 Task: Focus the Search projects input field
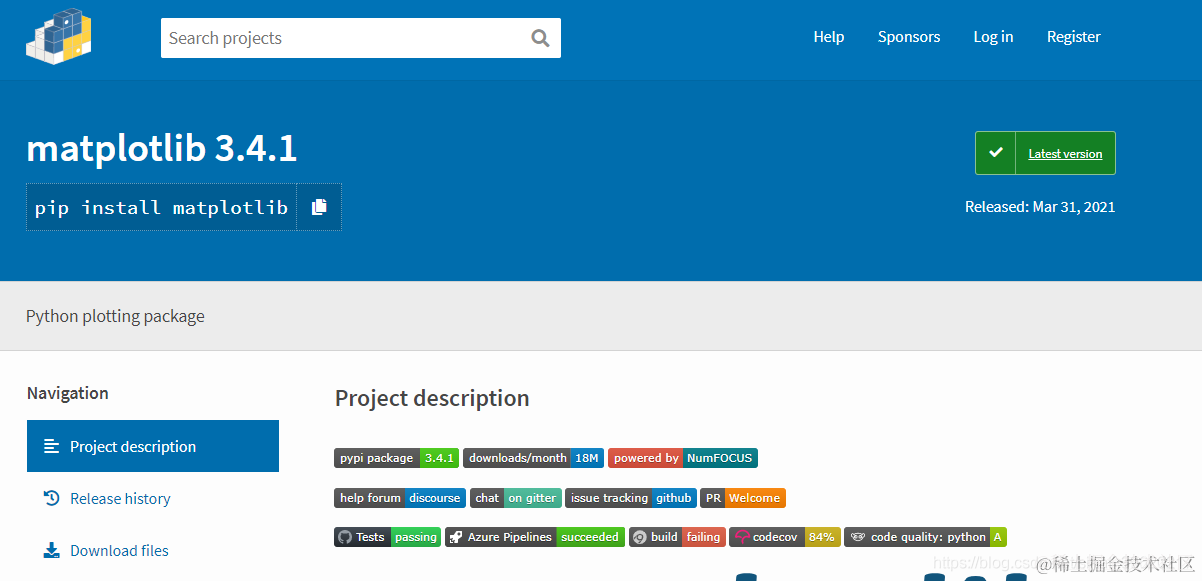(x=361, y=38)
